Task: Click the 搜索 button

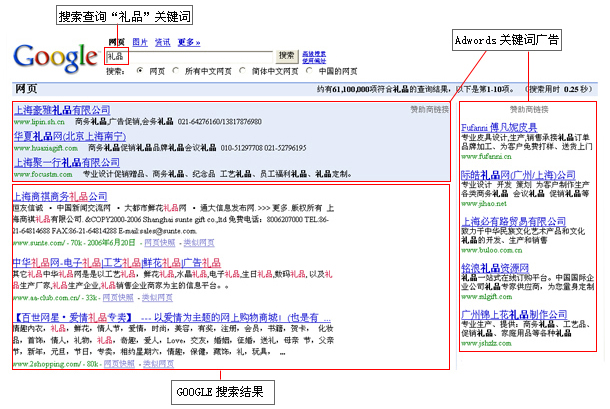Action: 286,56
